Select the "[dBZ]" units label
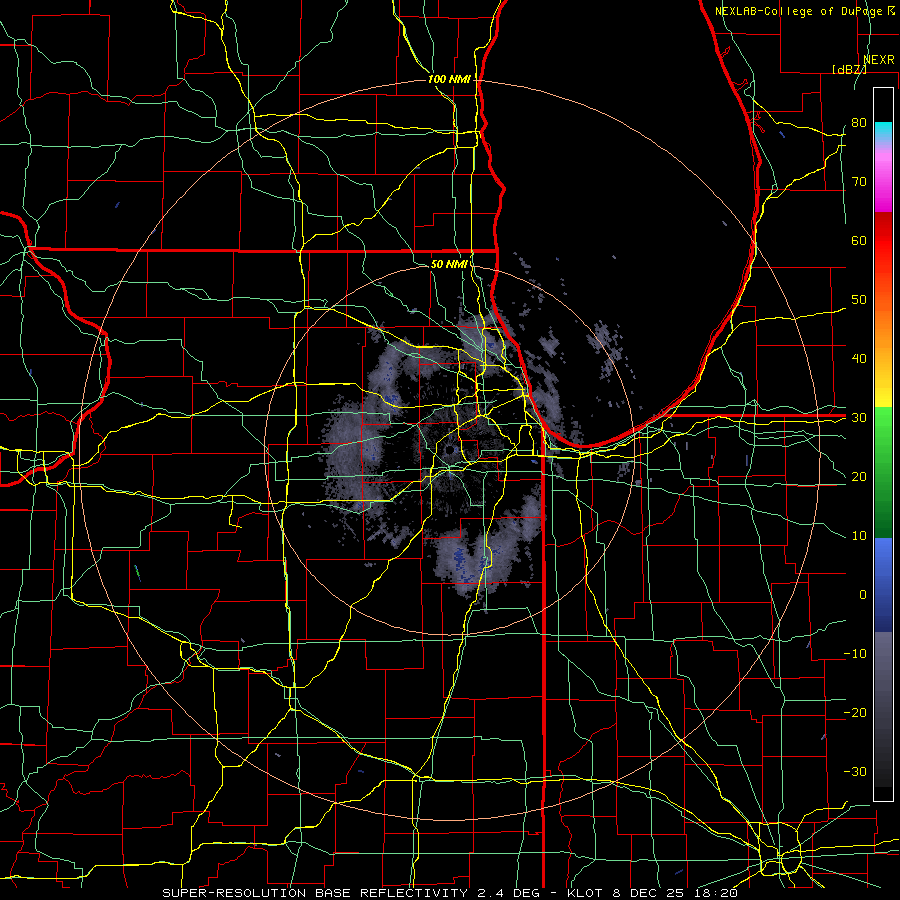The height and width of the screenshot is (900, 900). pos(849,69)
